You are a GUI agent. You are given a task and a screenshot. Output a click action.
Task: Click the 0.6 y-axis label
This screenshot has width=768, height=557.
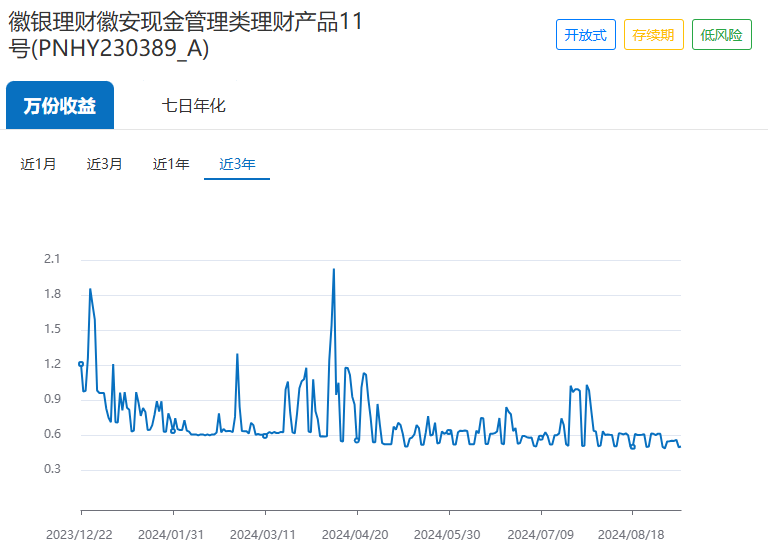(x=52, y=434)
